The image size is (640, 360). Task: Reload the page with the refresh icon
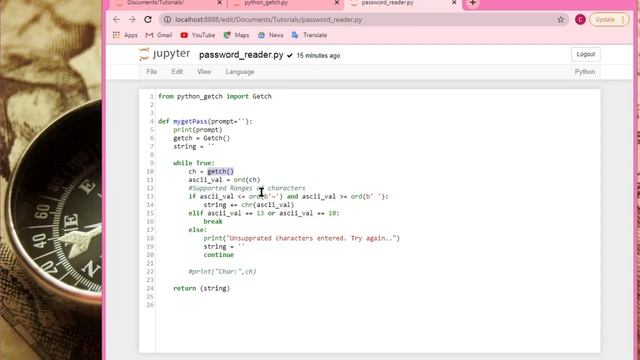148,20
